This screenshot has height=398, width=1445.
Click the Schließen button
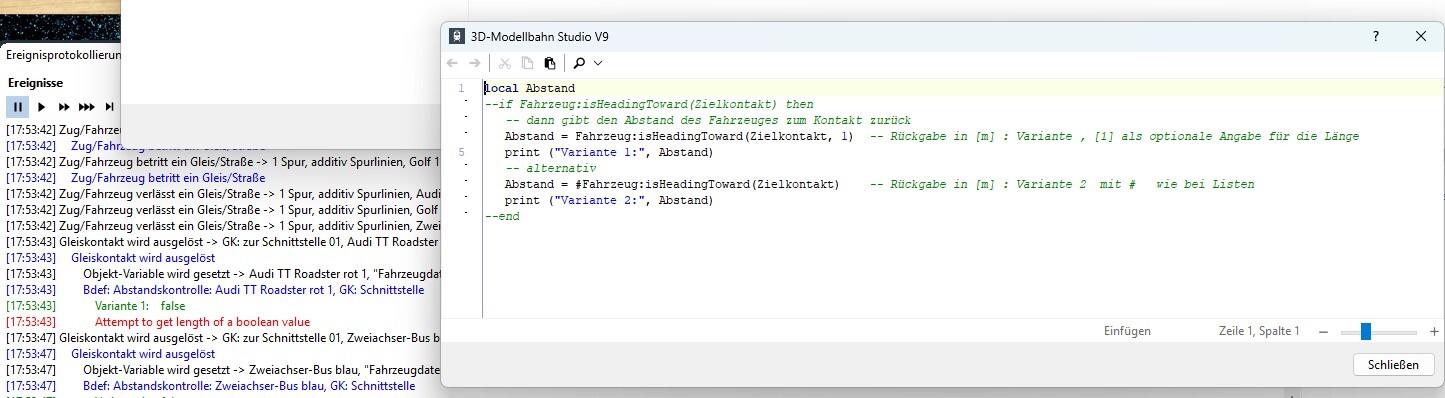[x=1393, y=365]
